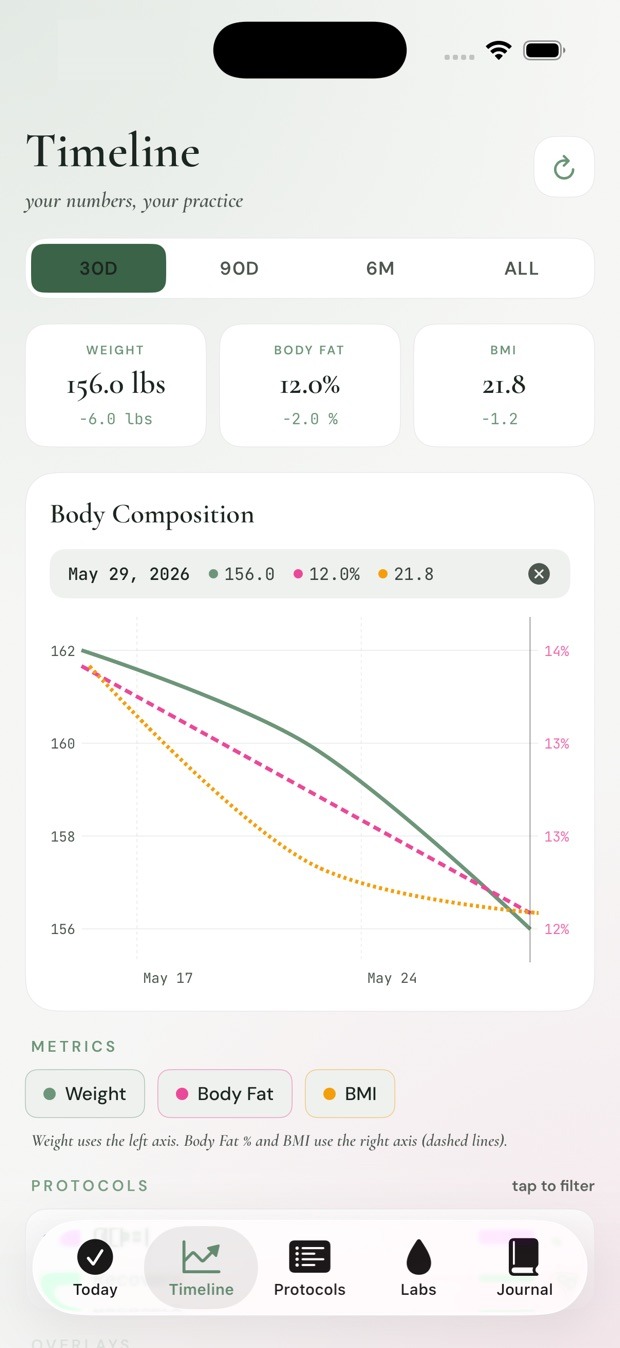This screenshot has height=1348, width=620.
Task: Check the Wi-Fi status icon
Action: (x=498, y=50)
